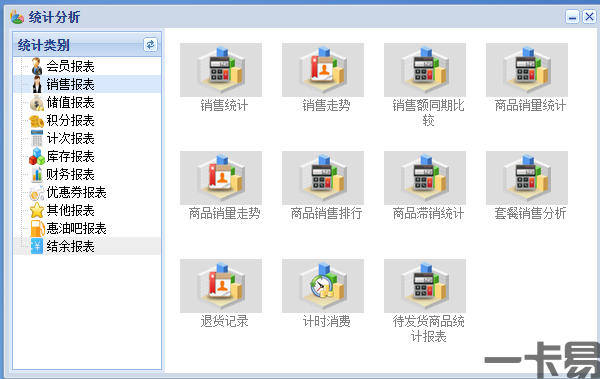This screenshot has width=600, height=379.
Task: Click the 销售走势 text label
Action: point(326,105)
